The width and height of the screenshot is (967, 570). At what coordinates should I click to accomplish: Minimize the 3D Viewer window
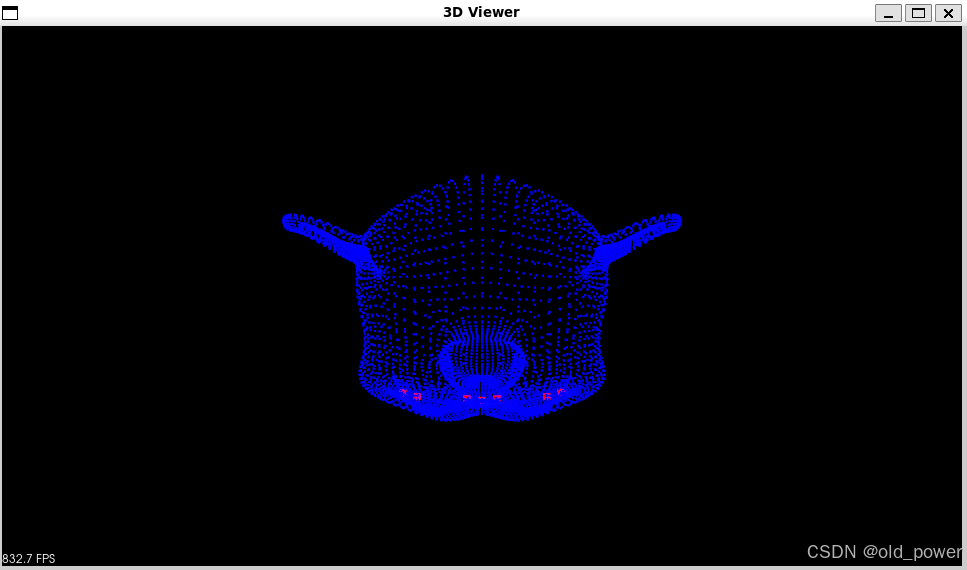(x=888, y=13)
